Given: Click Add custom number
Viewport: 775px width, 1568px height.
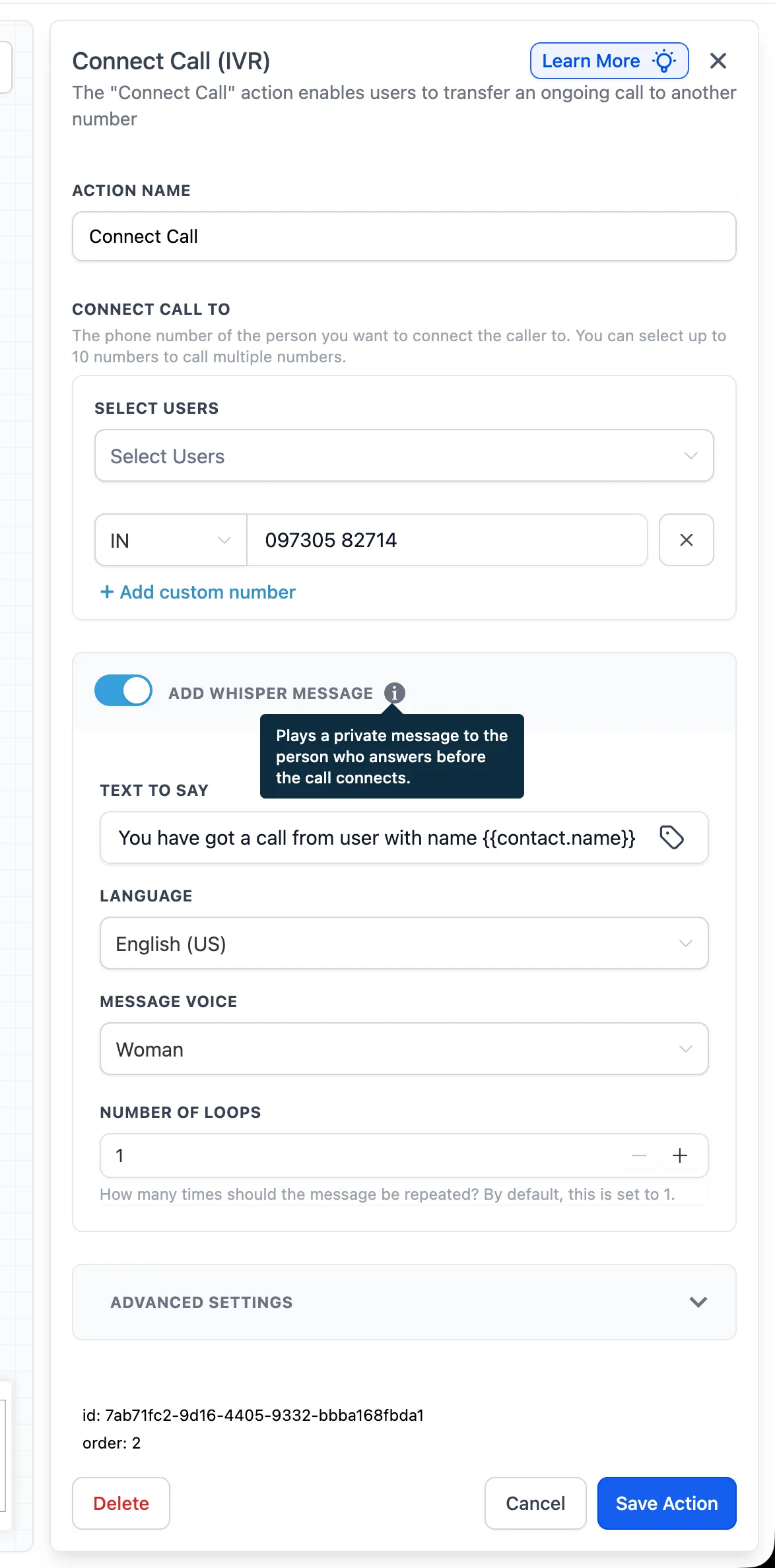Looking at the screenshot, I should click(197, 592).
